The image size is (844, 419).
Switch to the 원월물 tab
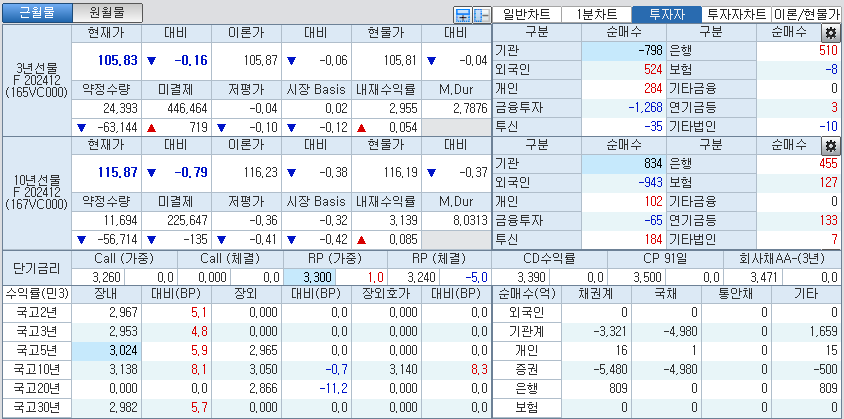click(x=108, y=12)
